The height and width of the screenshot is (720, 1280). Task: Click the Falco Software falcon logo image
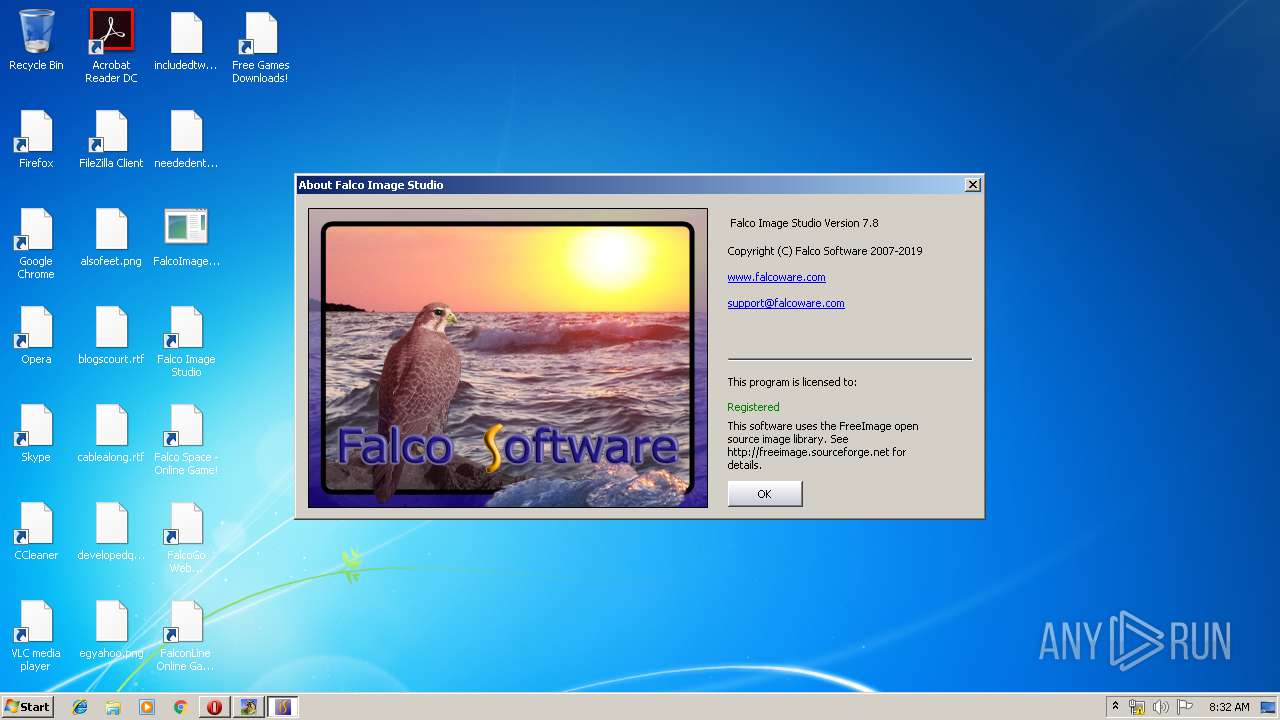click(x=508, y=358)
